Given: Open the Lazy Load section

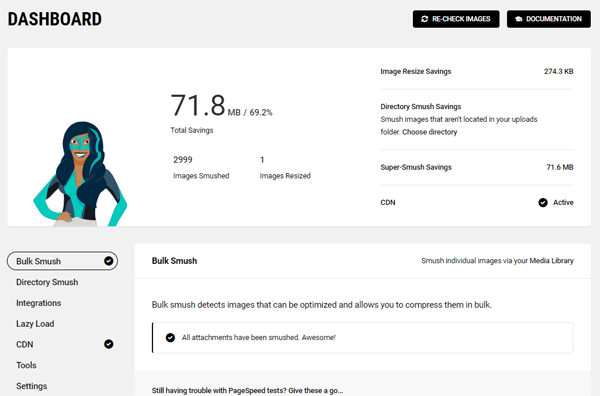Looking at the screenshot, I should tap(35, 324).
